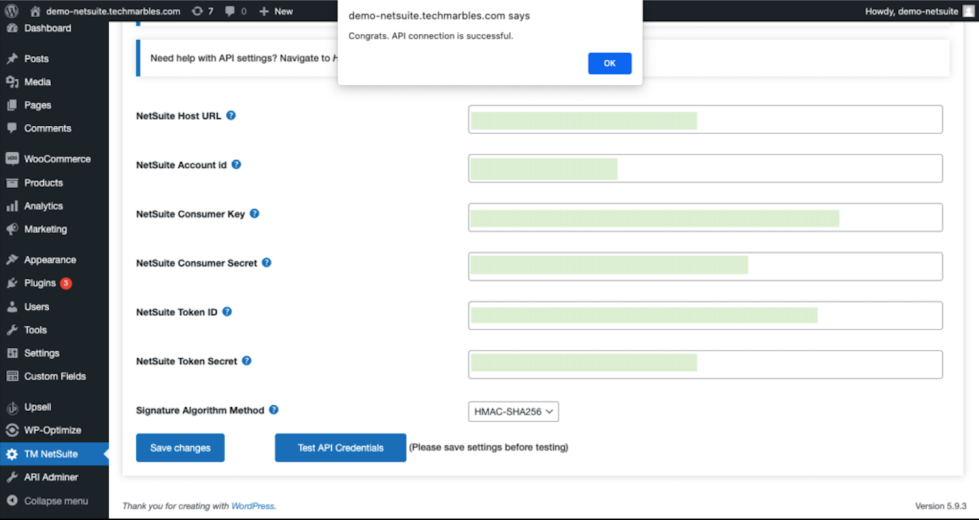Image resolution: width=979 pixels, height=520 pixels.
Task: Open help tooltip for NetSuite Consumer Key
Action: point(254,213)
